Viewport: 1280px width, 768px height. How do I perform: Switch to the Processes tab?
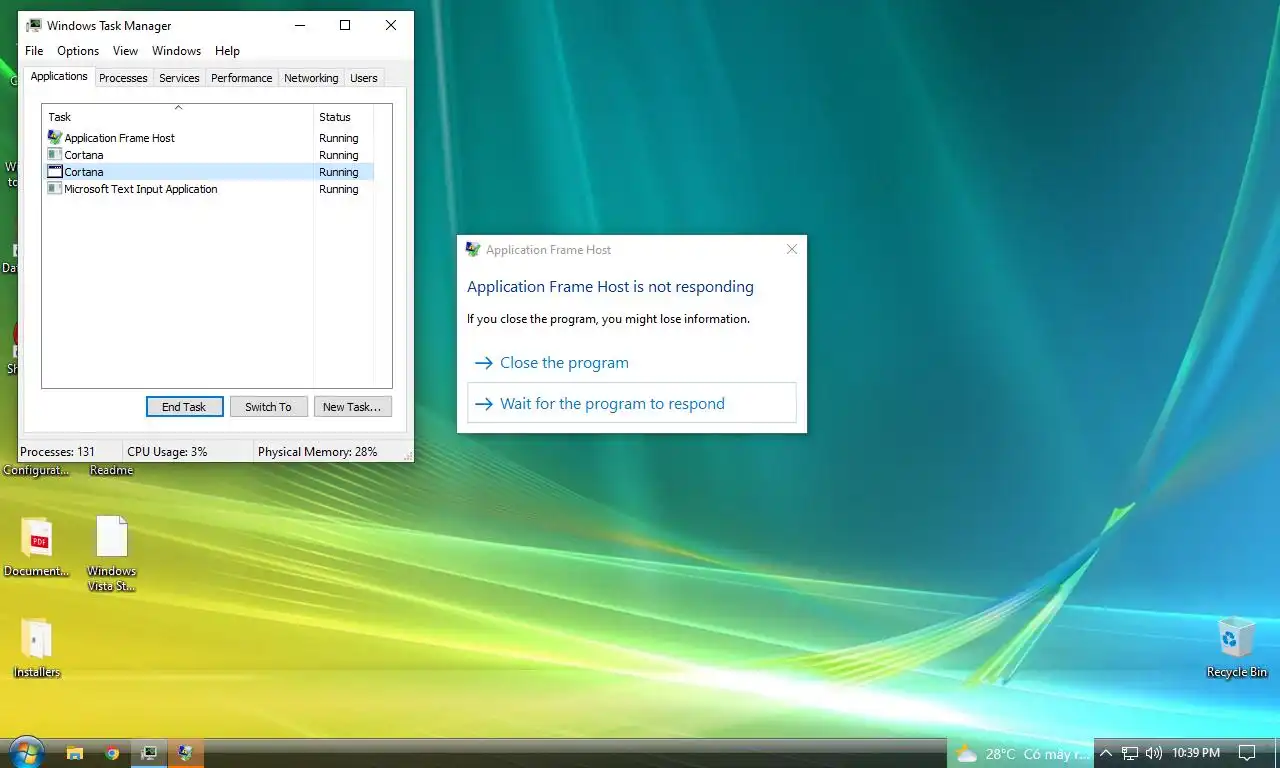tap(123, 78)
